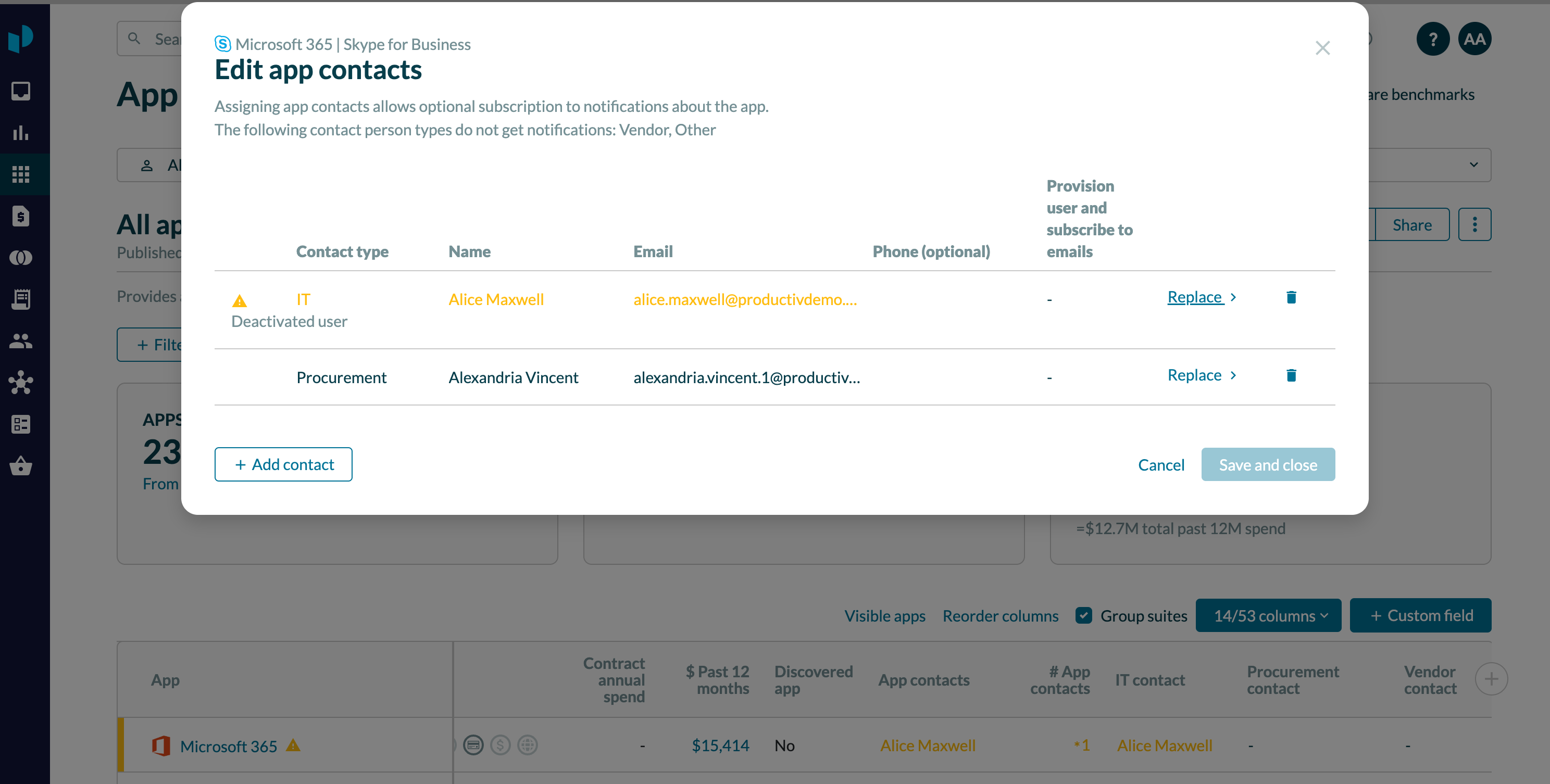This screenshot has height=784, width=1550.
Task: Open the people sidebar icon
Action: 21,341
